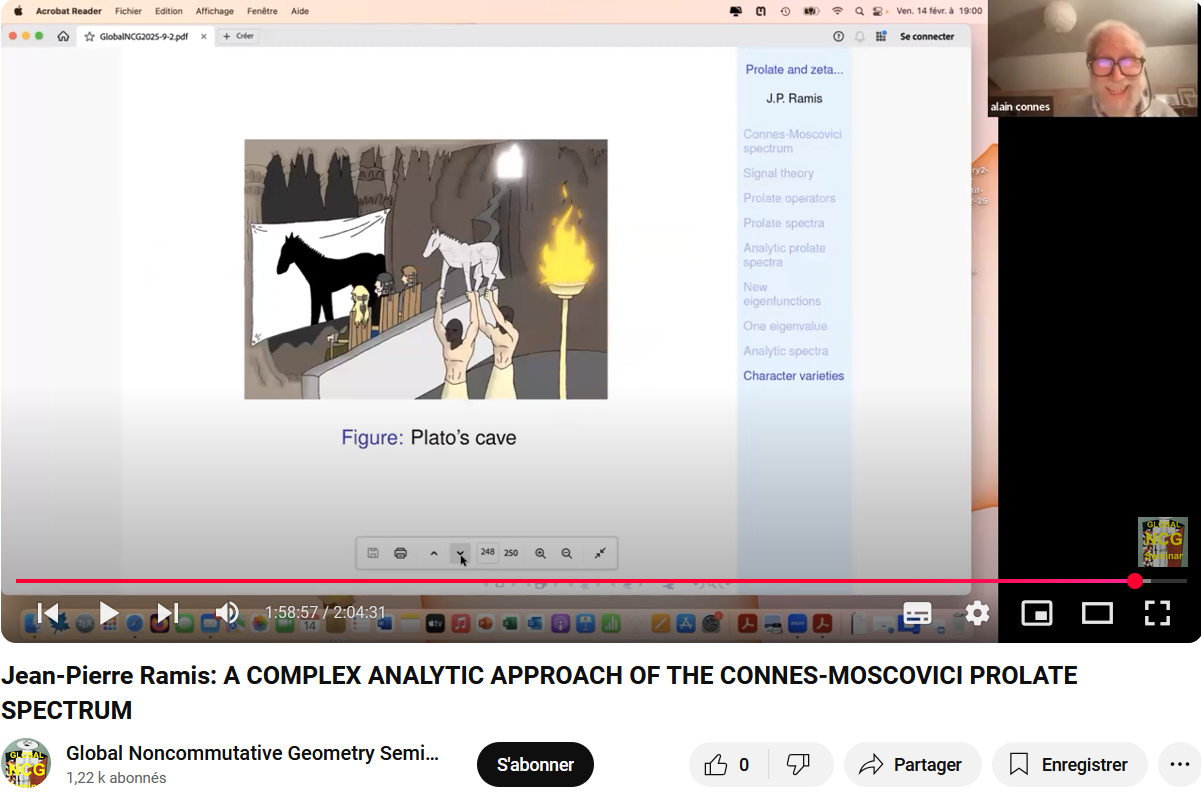Subscribe with the S'abonner button
Viewport: 1201px width, 800px height.
coord(535,765)
